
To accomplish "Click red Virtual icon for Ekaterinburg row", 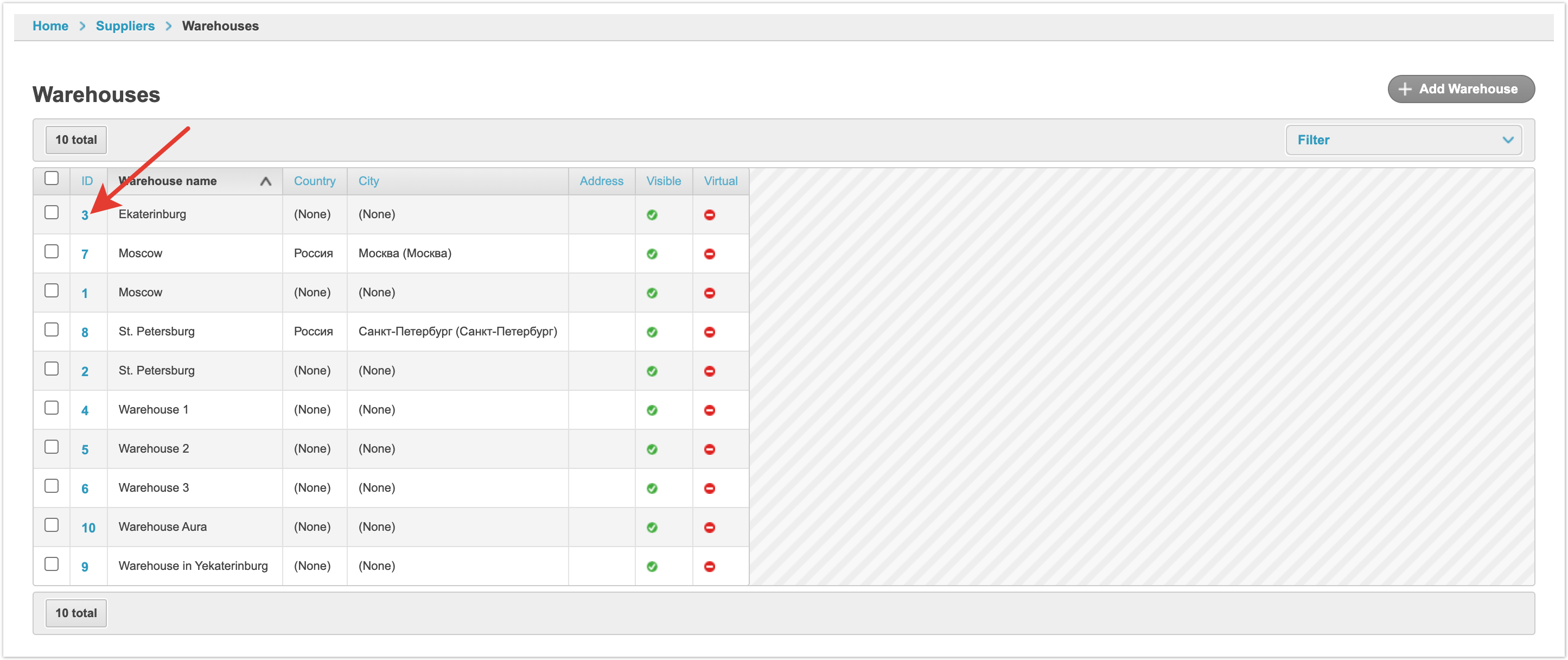I will (709, 215).
